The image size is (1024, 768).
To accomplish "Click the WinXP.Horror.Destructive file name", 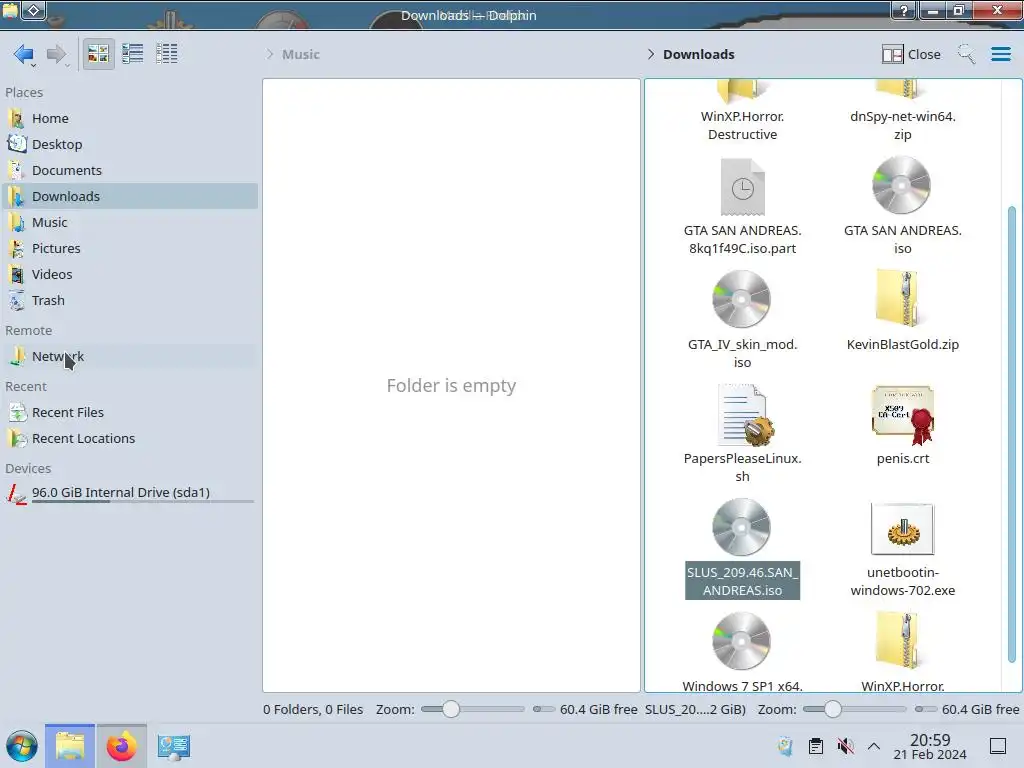I will [x=743, y=125].
